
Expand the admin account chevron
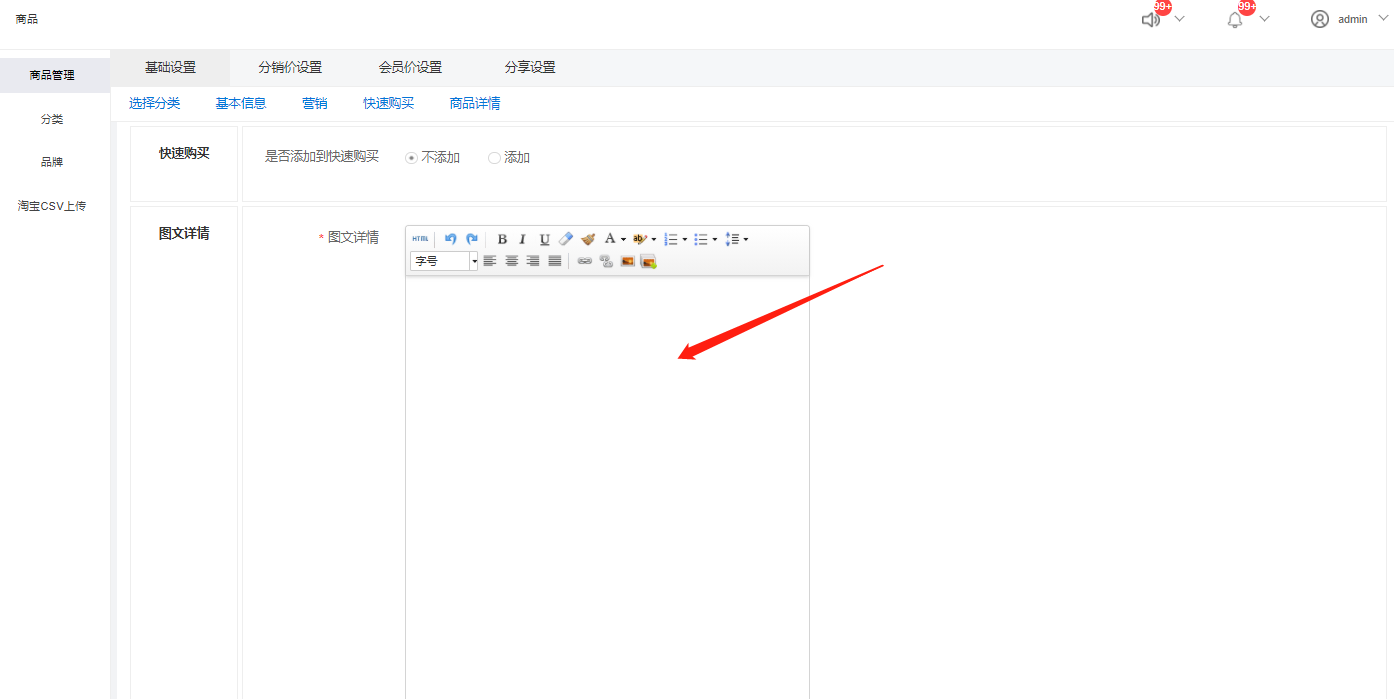(x=1384, y=19)
